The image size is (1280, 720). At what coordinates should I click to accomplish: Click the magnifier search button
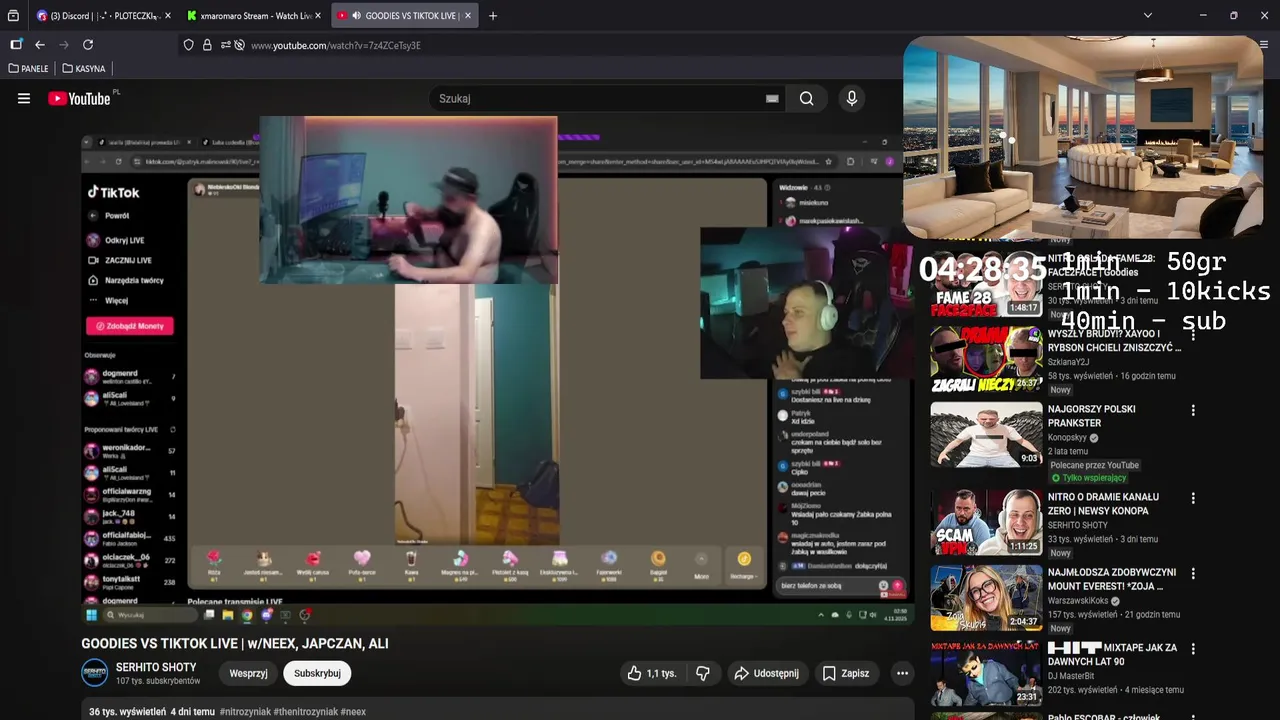(x=806, y=98)
